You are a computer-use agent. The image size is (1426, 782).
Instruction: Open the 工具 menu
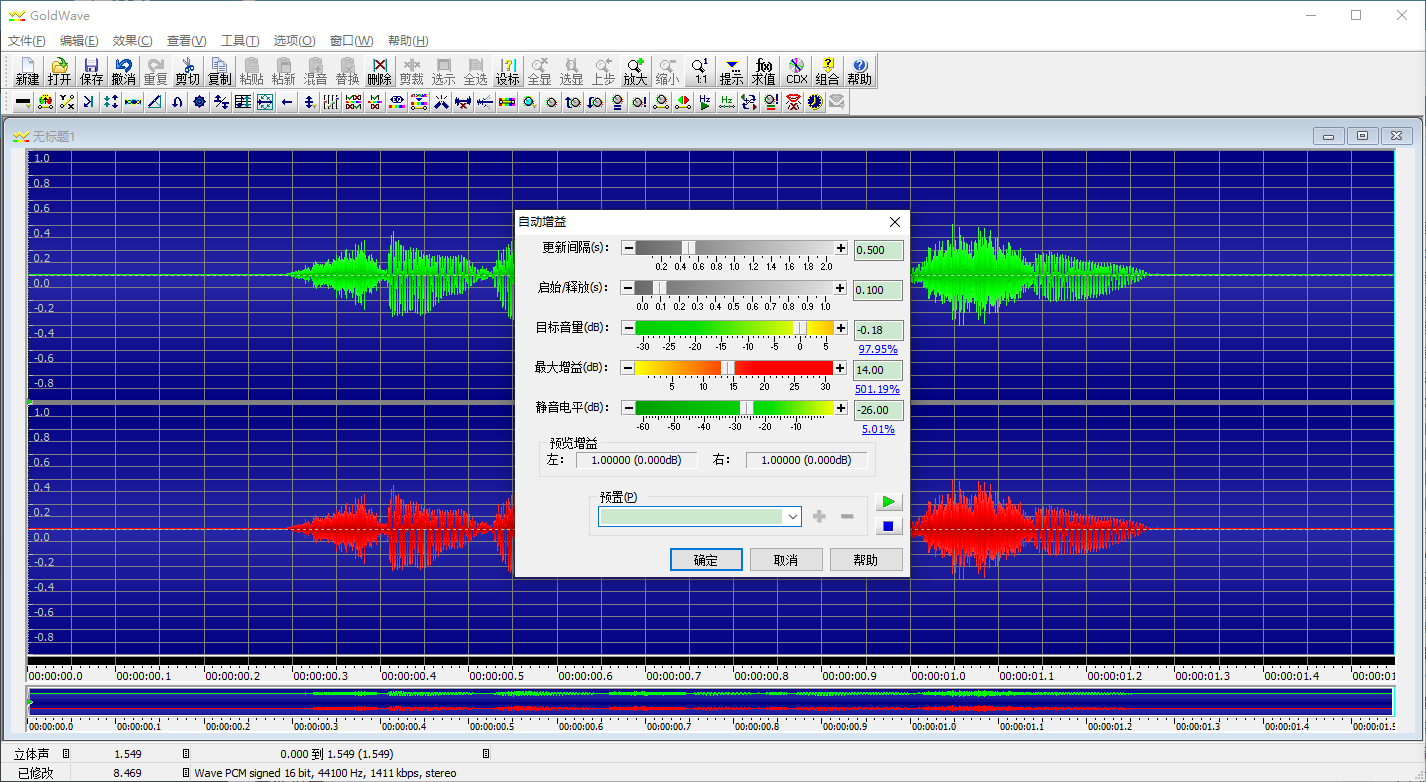(x=240, y=41)
